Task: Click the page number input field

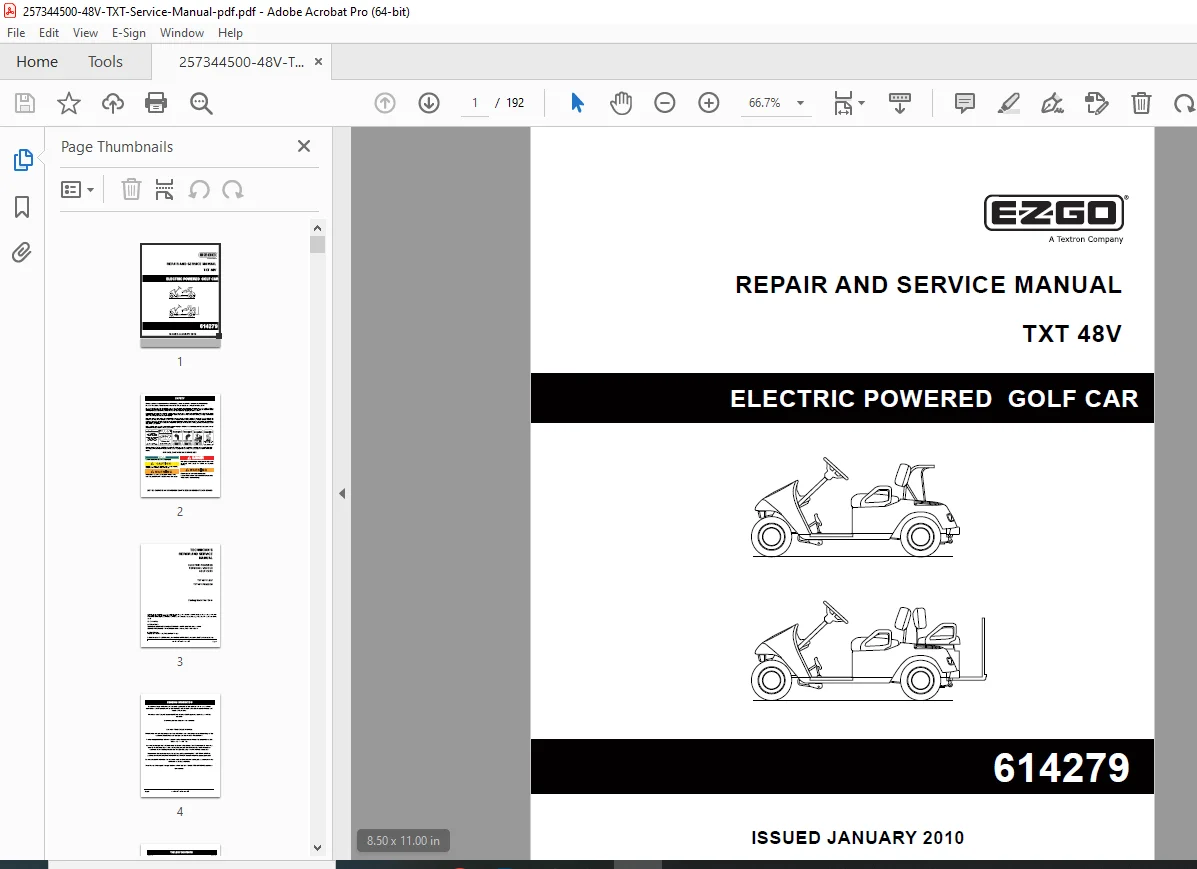Action: (475, 103)
